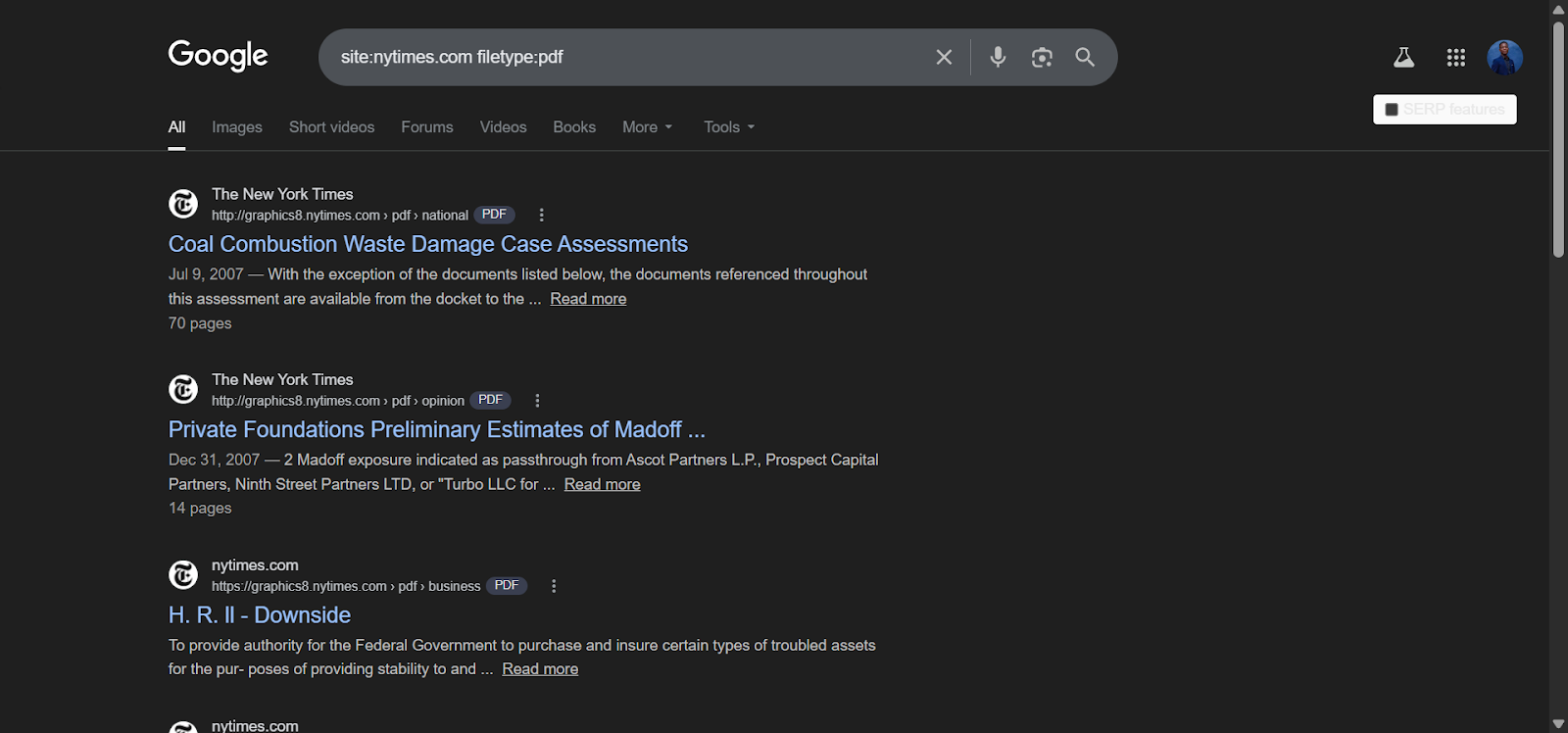Viewport: 1568px width, 733px height.
Task: Click URL graphics8.nytimes.com › pdf › business
Action: (346, 586)
